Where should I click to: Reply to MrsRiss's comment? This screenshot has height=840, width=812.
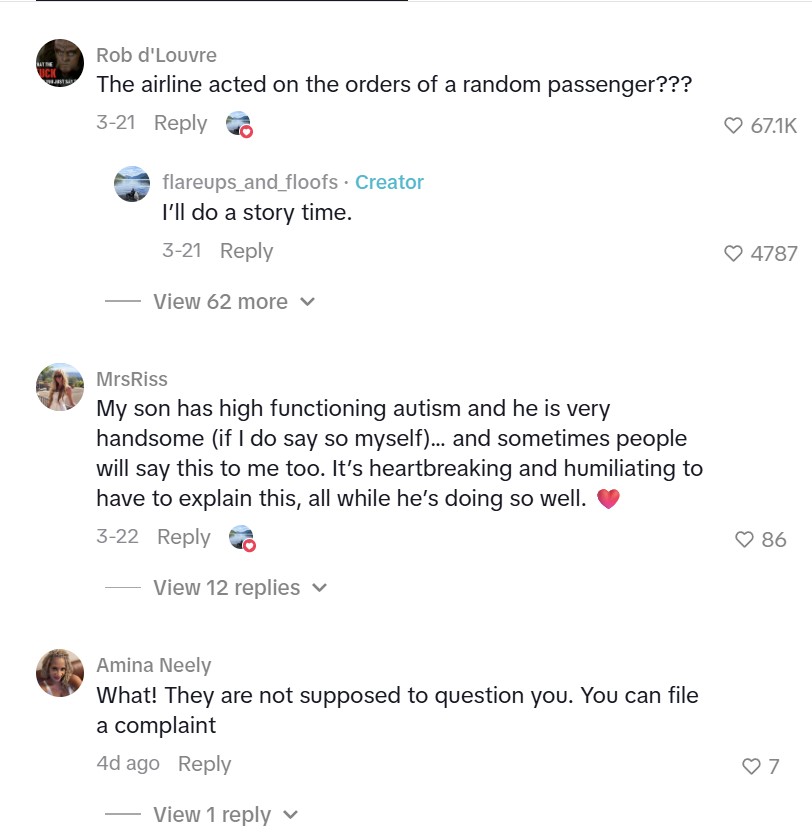tap(184, 537)
